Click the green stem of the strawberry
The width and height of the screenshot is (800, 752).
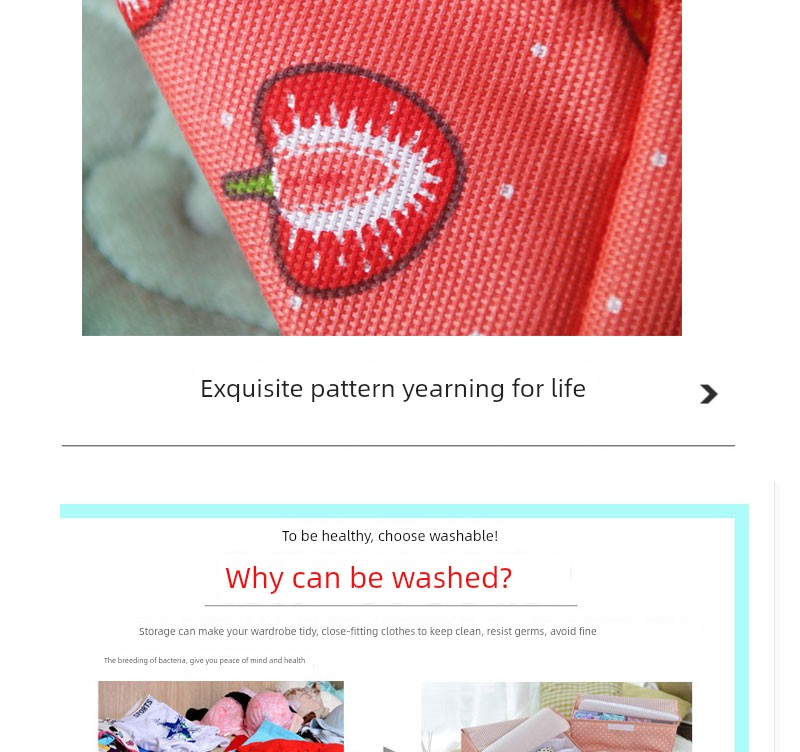(x=249, y=185)
